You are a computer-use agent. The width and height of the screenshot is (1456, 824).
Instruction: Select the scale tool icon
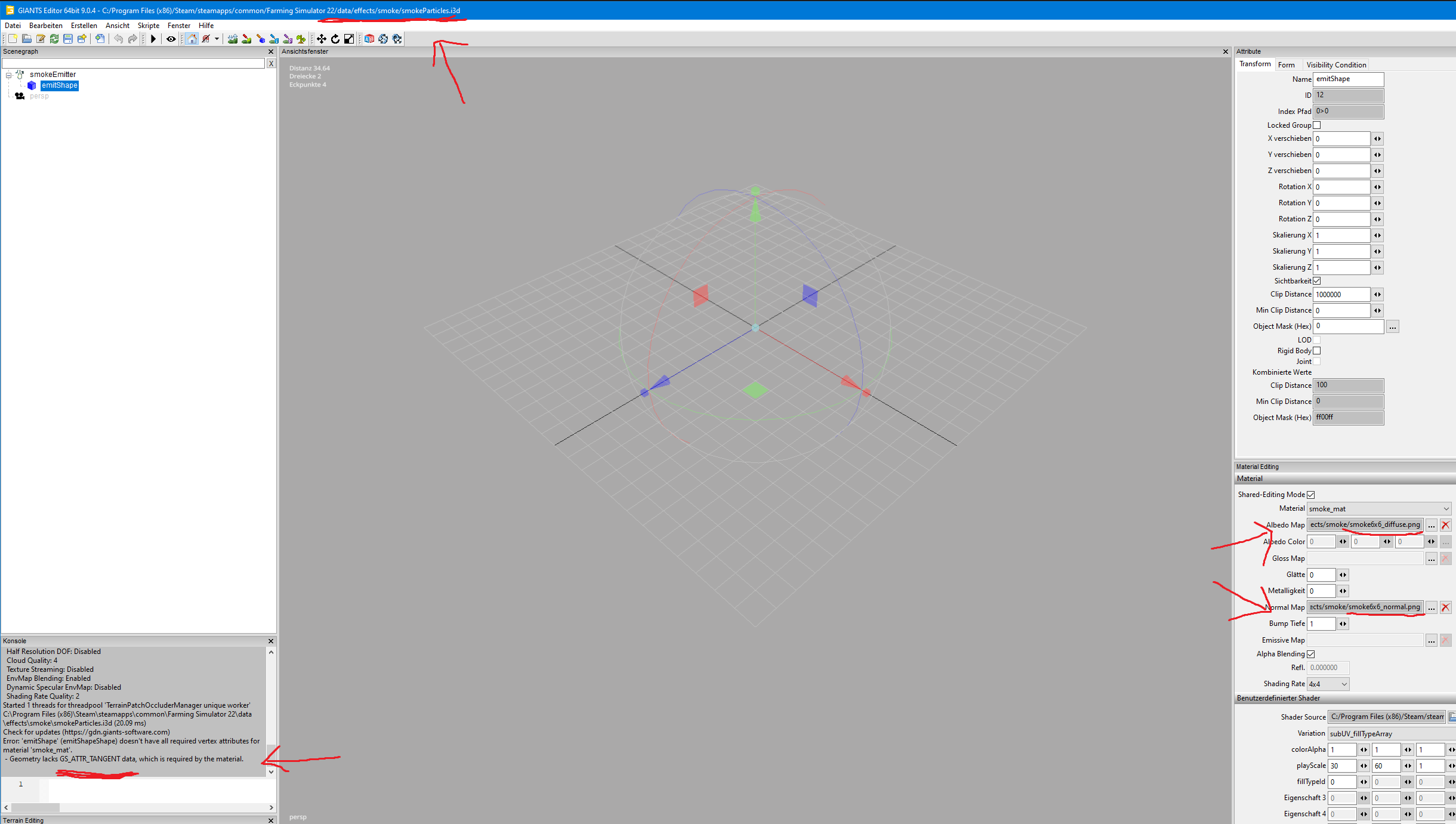pos(349,39)
